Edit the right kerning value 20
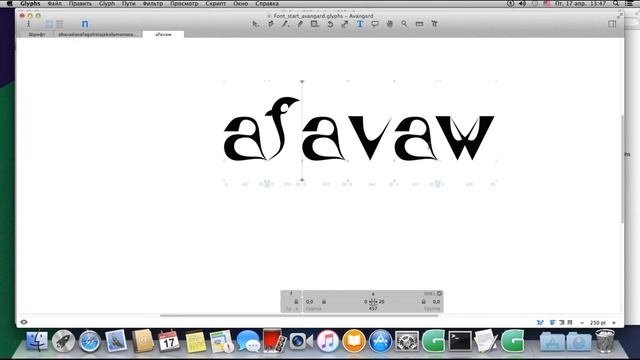Image resolution: width=640 pixels, height=360 pixels. click(382, 302)
